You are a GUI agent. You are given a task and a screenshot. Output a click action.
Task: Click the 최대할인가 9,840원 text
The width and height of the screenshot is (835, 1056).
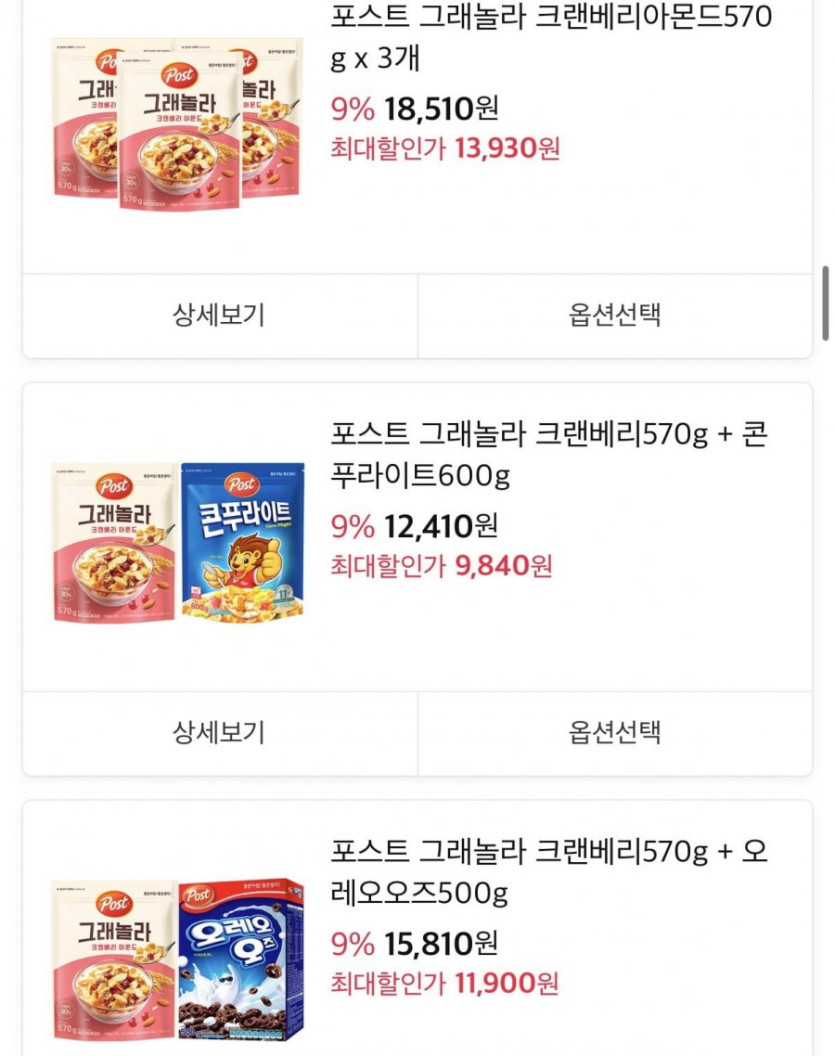441,566
